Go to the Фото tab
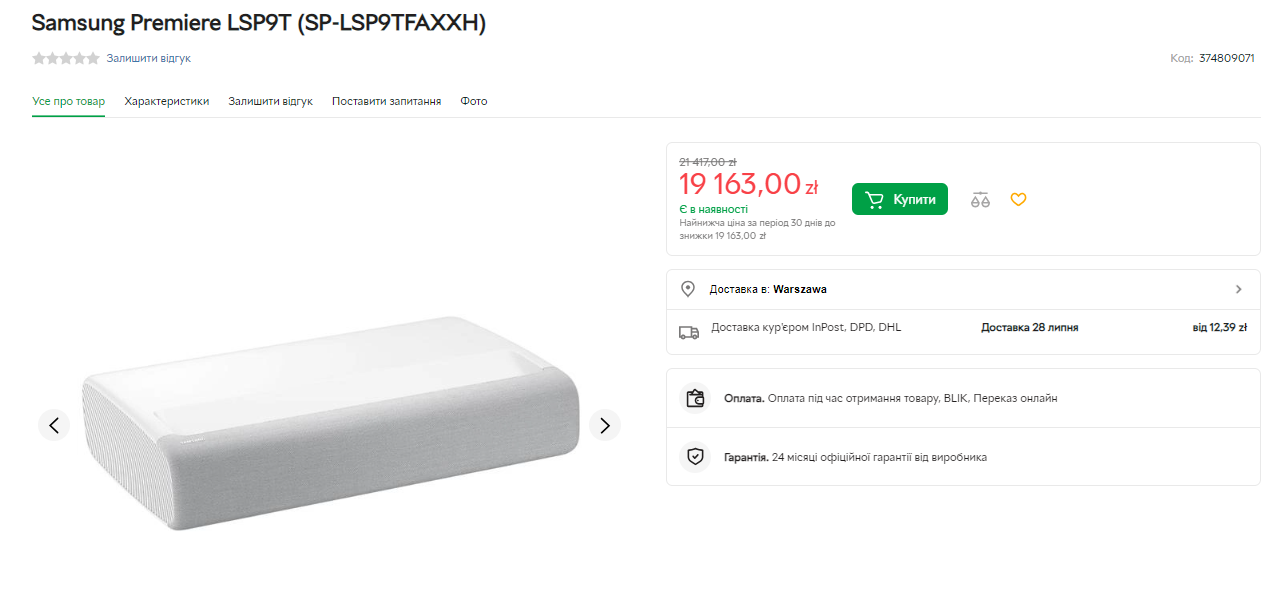This screenshot has width=1276, height=598. [x=474, y=101]
